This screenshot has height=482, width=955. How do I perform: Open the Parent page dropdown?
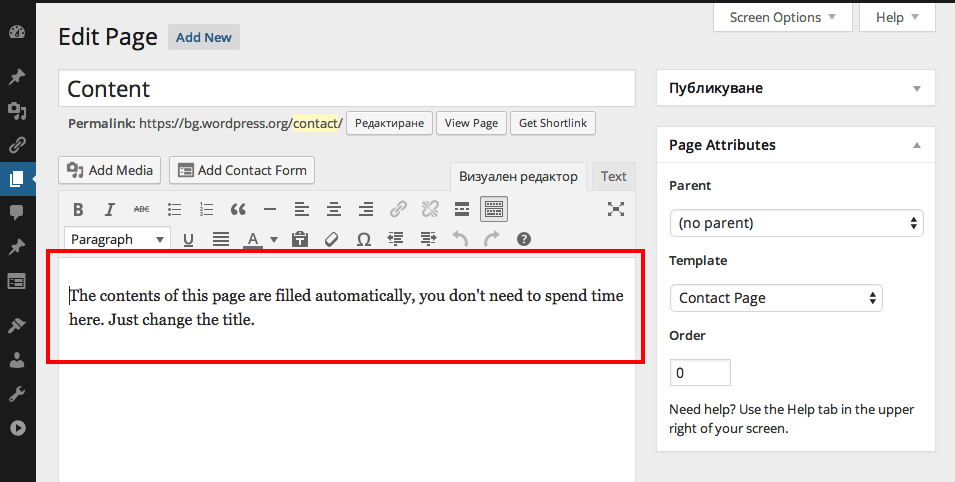point(796,223)
